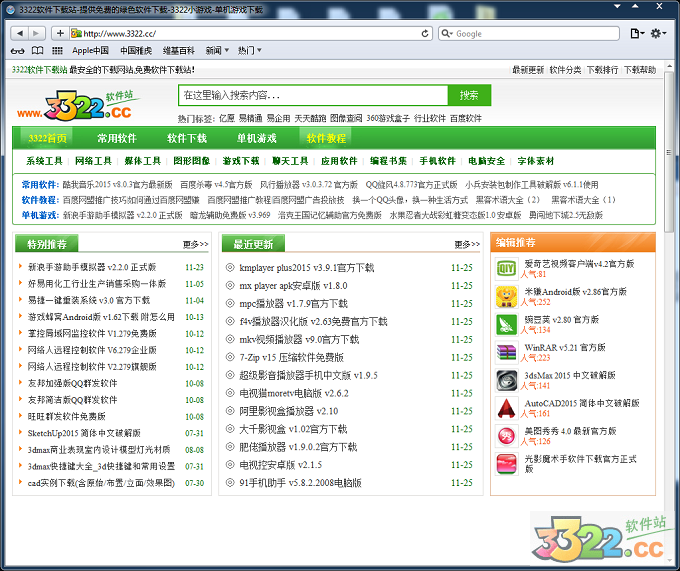This screenshot has width=680, height=571.
Task: Open Top Sites grid icon
Action: 57,51
